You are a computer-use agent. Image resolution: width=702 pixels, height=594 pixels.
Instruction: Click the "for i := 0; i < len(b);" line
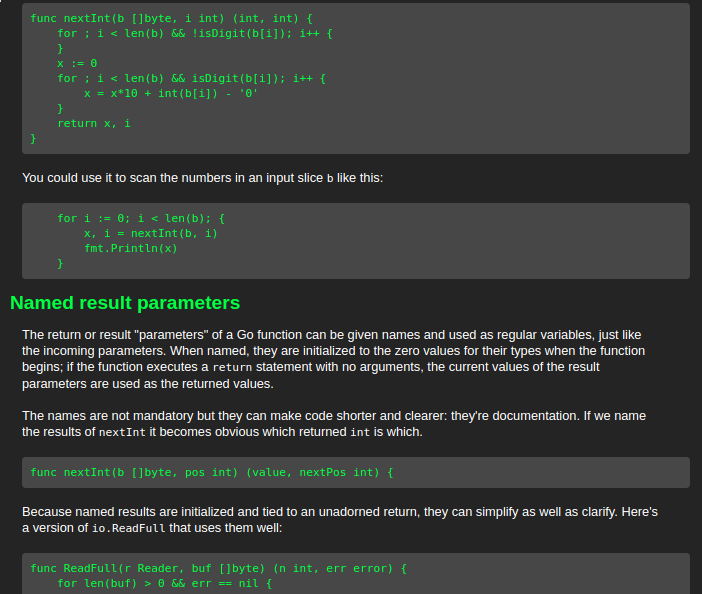pos(140,218)
